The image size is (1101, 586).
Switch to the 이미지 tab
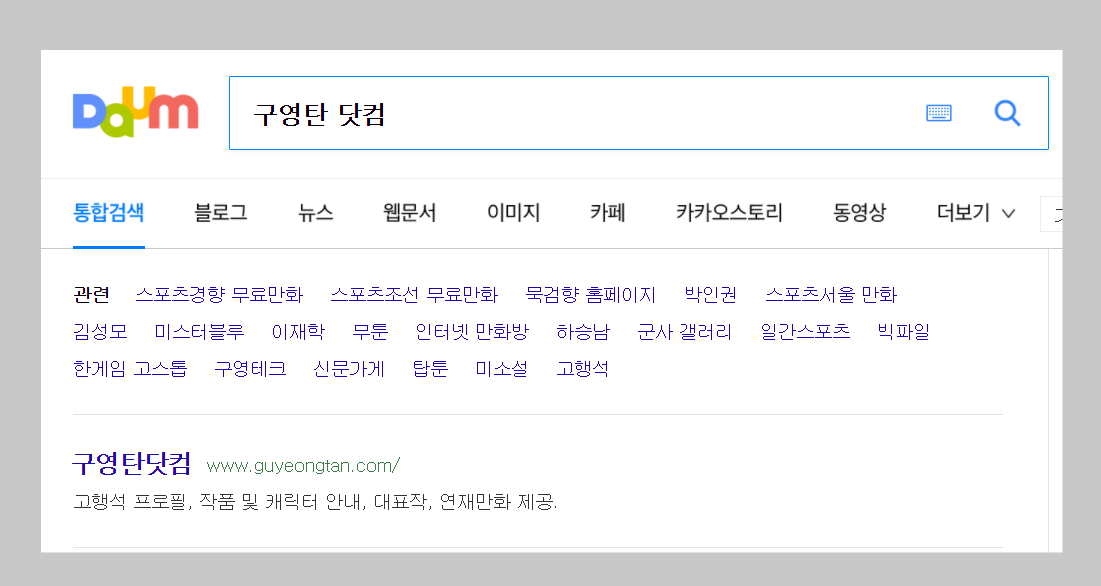coord(513,212)
